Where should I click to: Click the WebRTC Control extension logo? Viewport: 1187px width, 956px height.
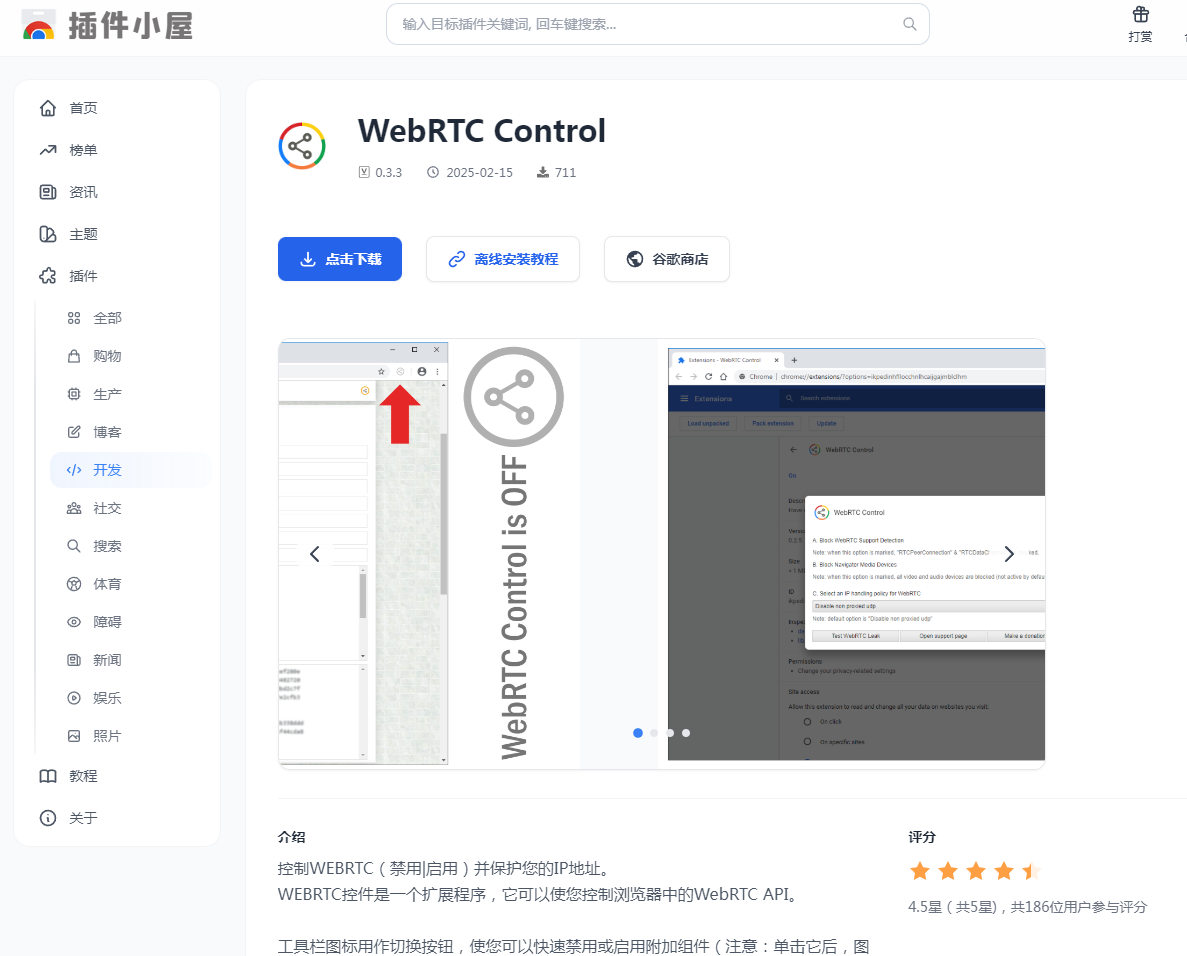click(x=302, y=145)
